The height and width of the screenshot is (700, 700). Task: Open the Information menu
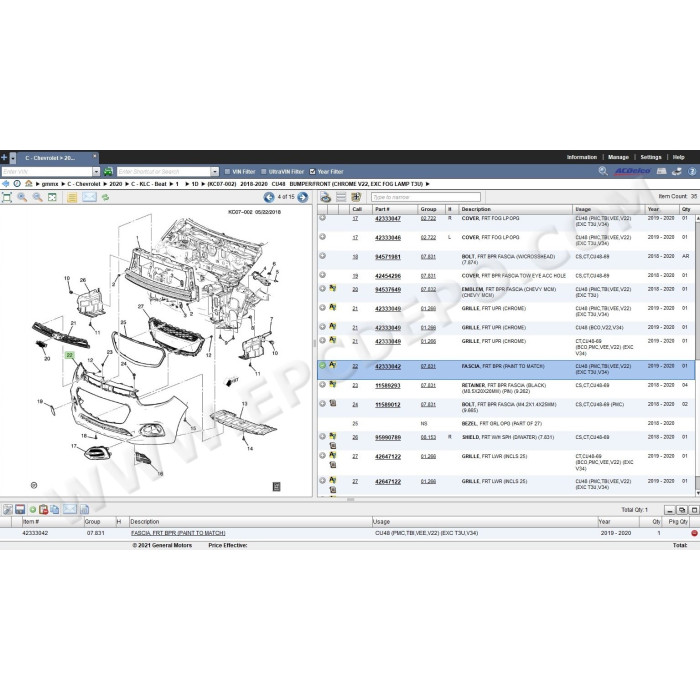pyautogui.click(x=582, y=157)
